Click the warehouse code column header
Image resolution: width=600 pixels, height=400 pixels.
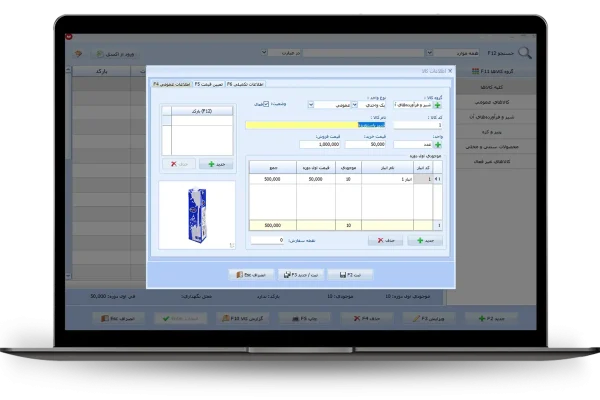point(423,168)
